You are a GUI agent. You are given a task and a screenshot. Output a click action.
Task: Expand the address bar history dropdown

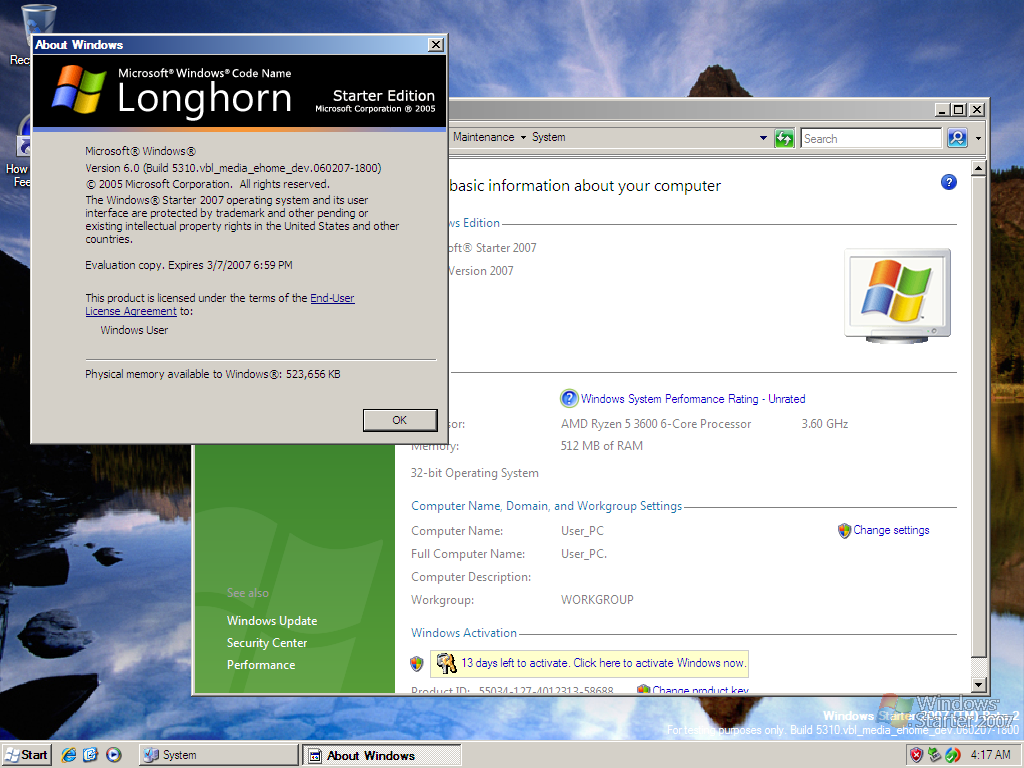coord(763,138)
